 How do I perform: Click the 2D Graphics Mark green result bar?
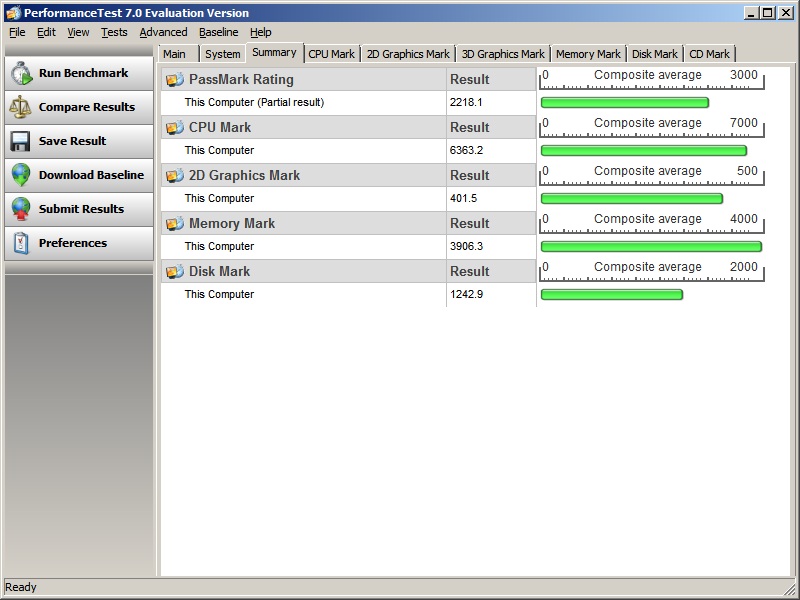632,198
